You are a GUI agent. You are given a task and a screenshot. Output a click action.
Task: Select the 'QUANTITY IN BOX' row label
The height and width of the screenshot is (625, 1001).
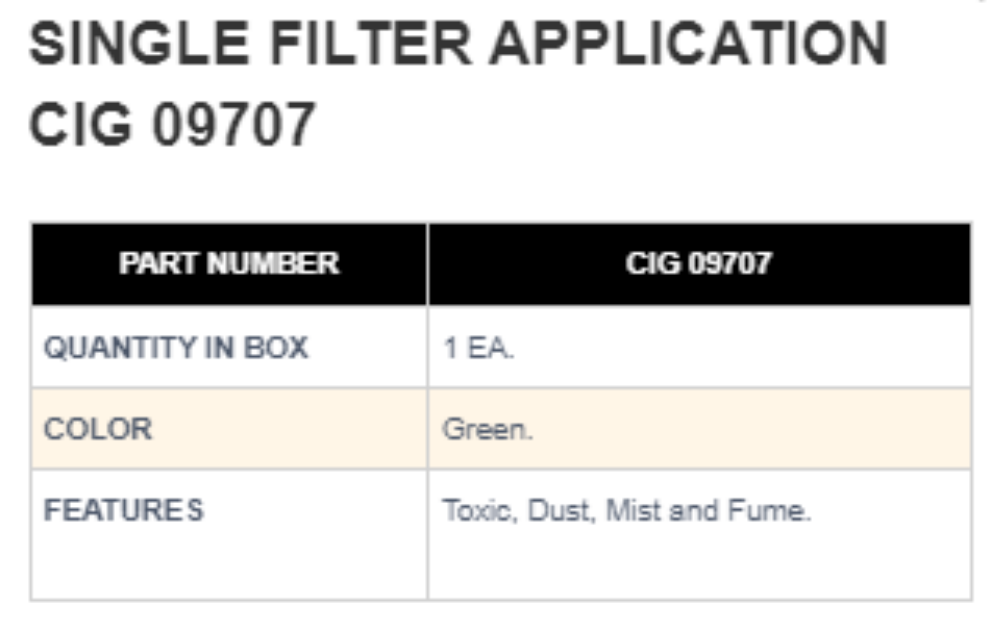click(x=176, y=348)
